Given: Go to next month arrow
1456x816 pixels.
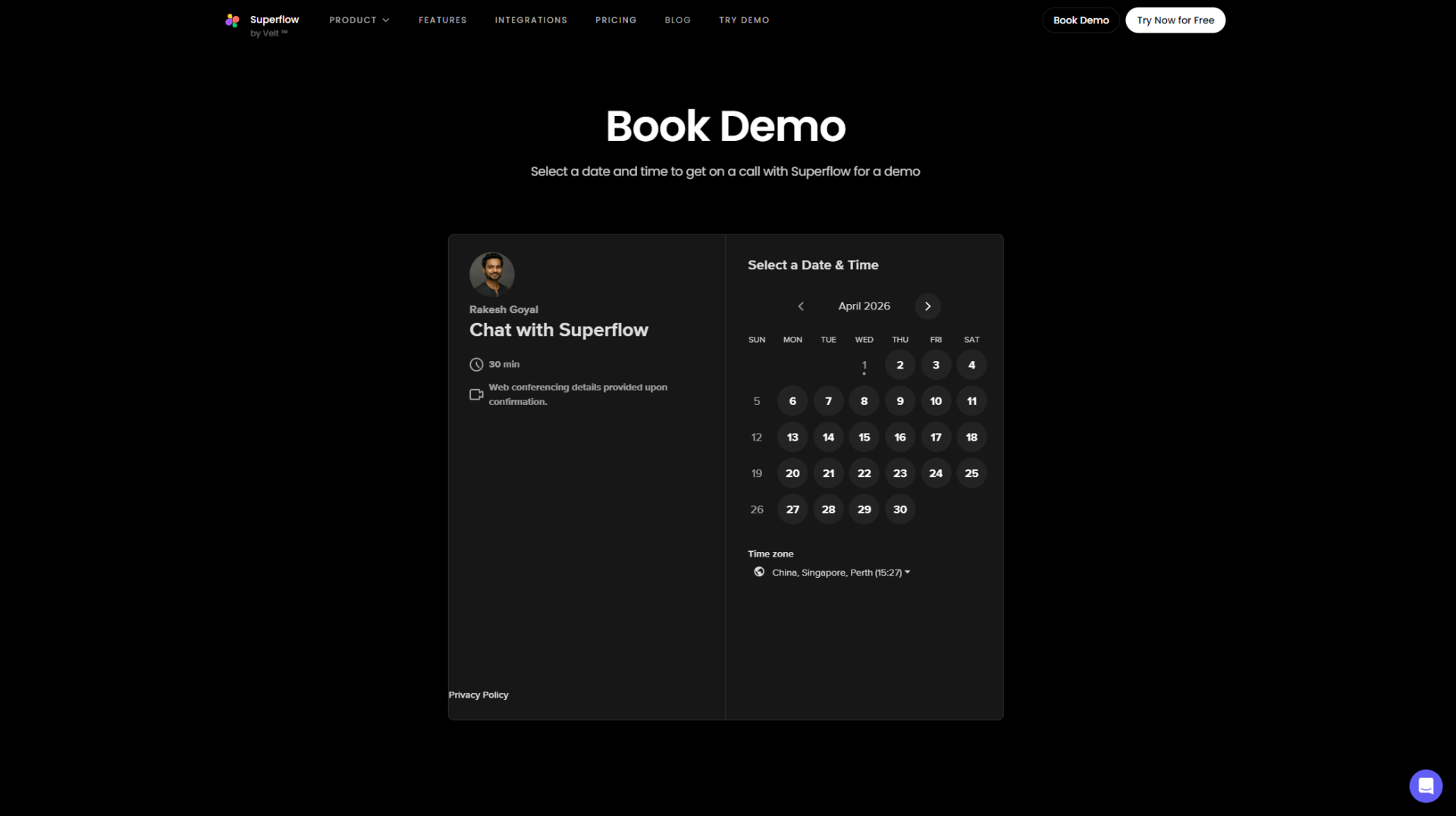Looking at the screenshot, I should point(927,306).
